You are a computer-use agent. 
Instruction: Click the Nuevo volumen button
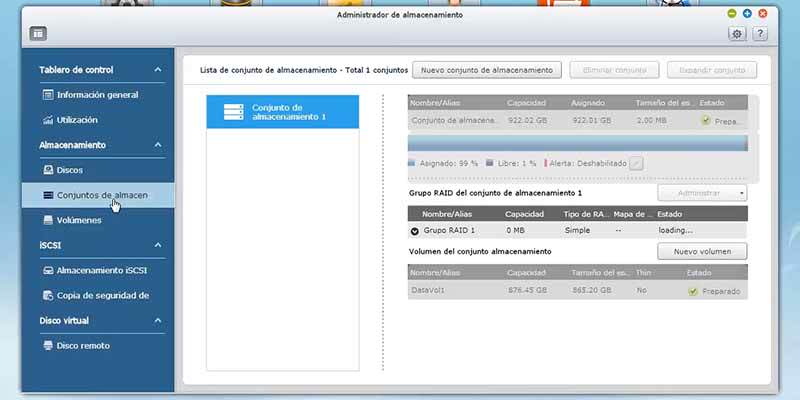[x=702, y=251]
